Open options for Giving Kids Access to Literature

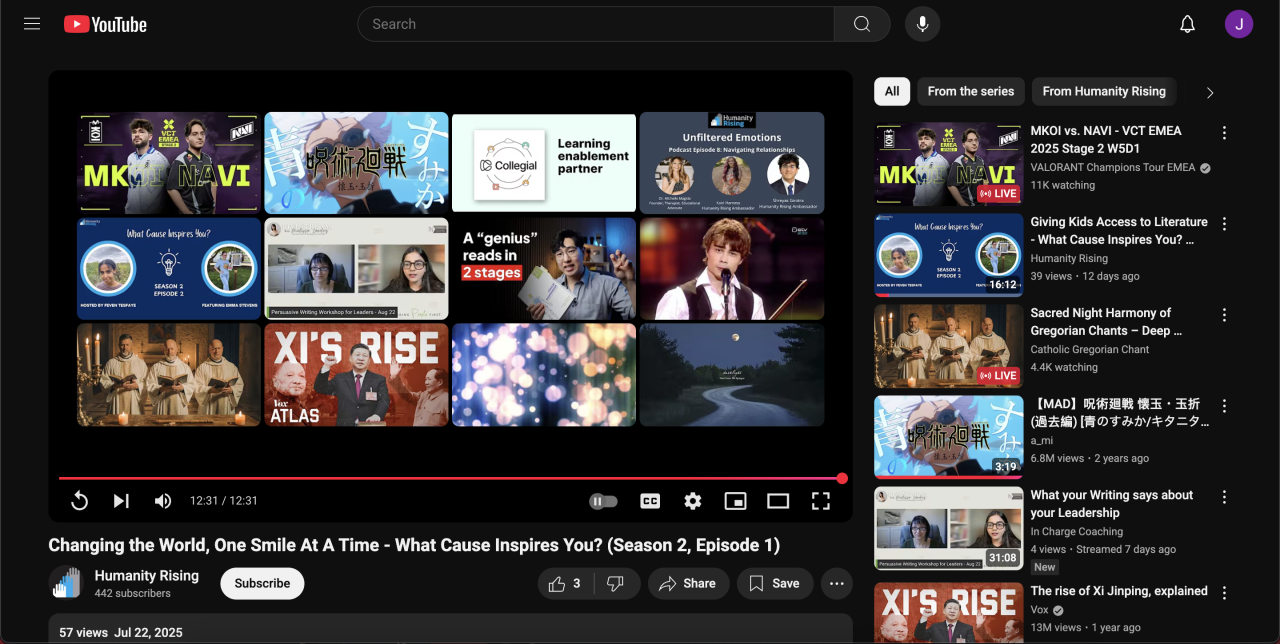(1224, 224)
